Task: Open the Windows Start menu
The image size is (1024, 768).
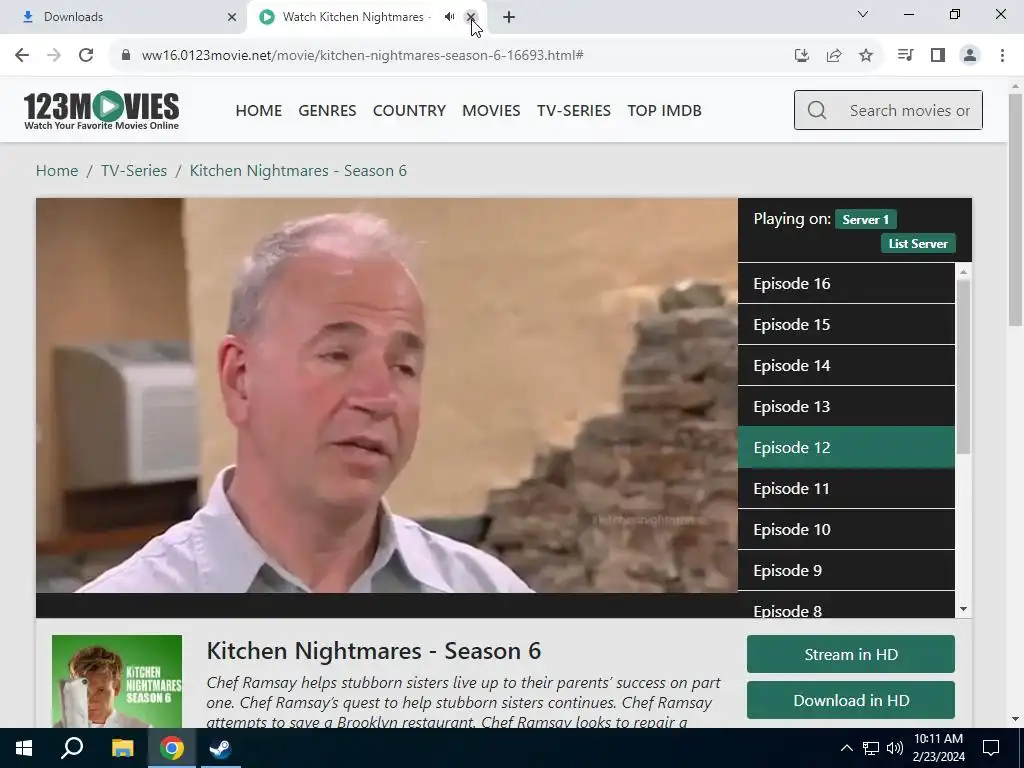Action: click(x=24, y=748)
